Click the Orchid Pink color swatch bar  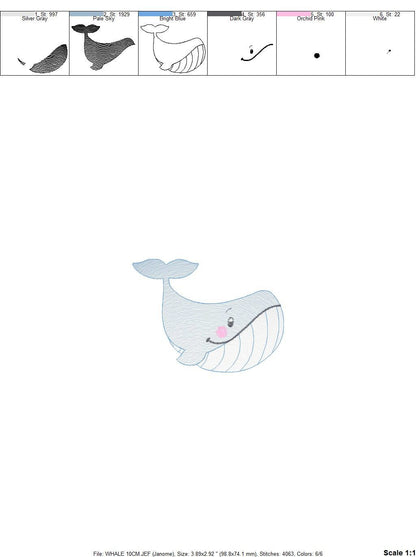(293, 14)
